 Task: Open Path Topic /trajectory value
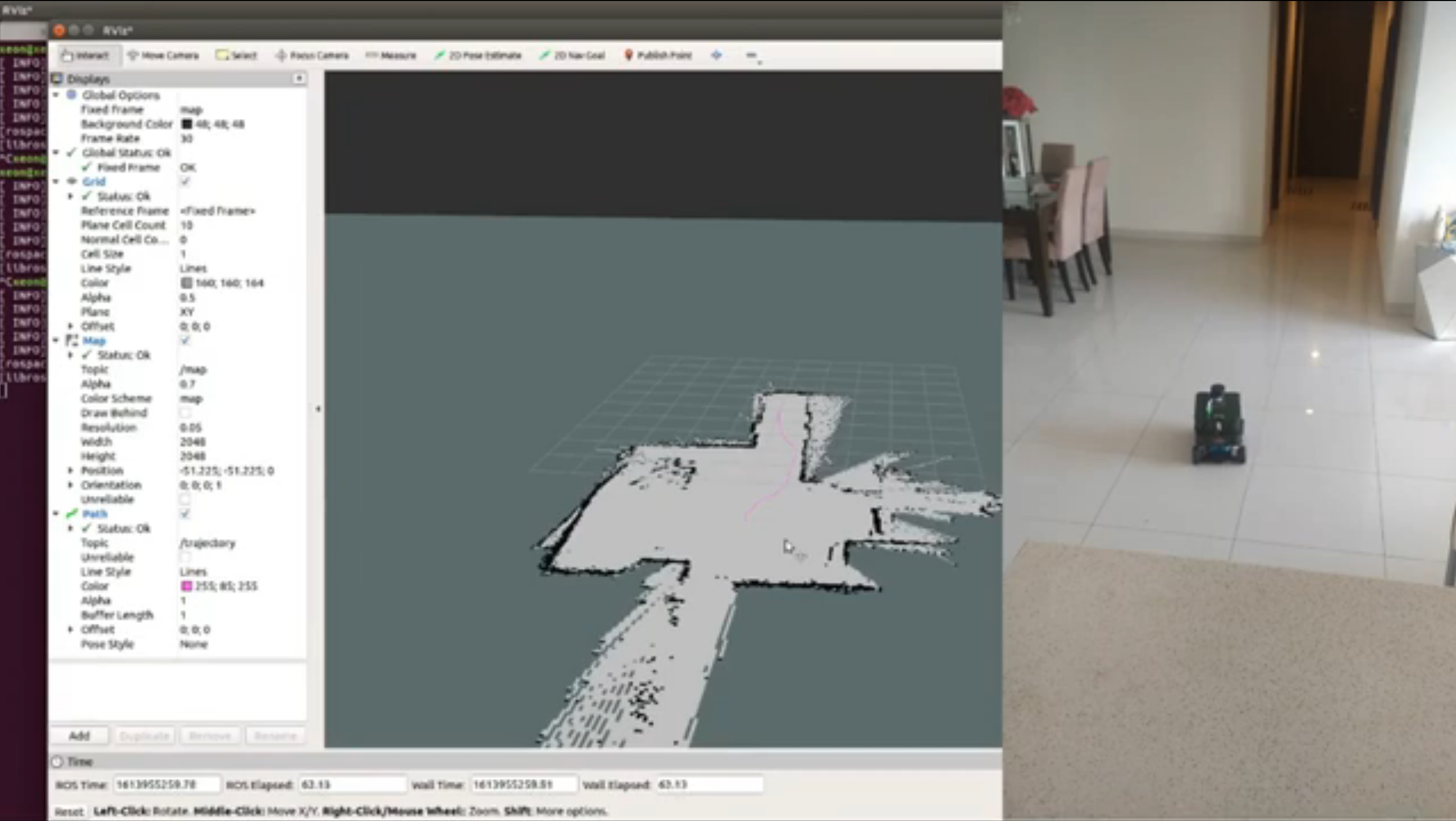pyautogui.click(x=207, y=543)
